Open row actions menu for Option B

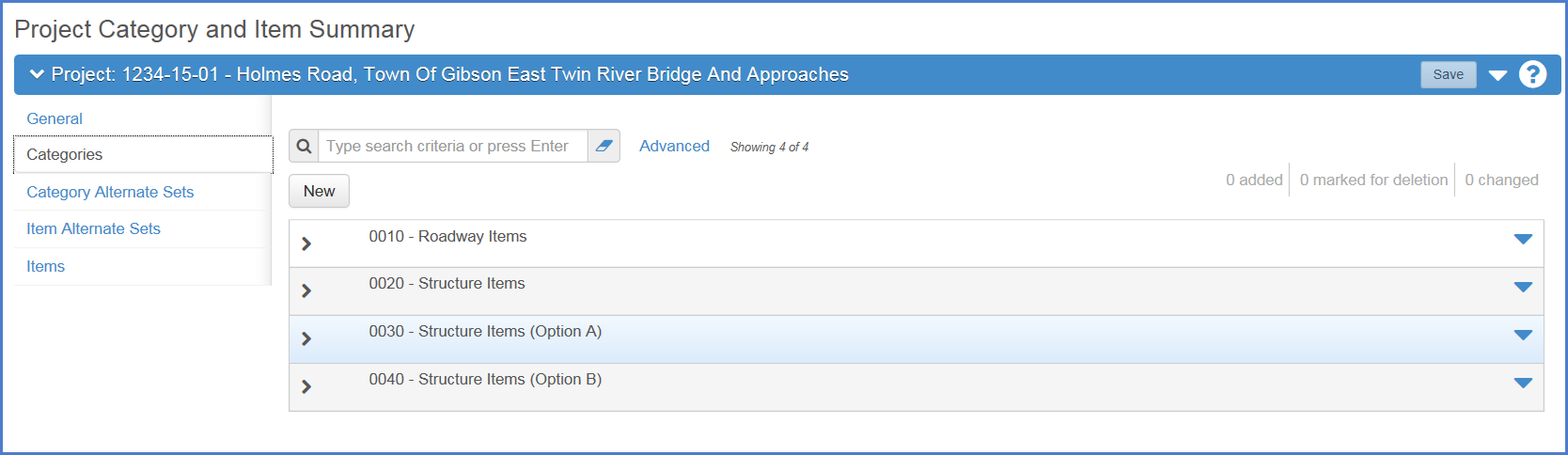coord(1523,383)
